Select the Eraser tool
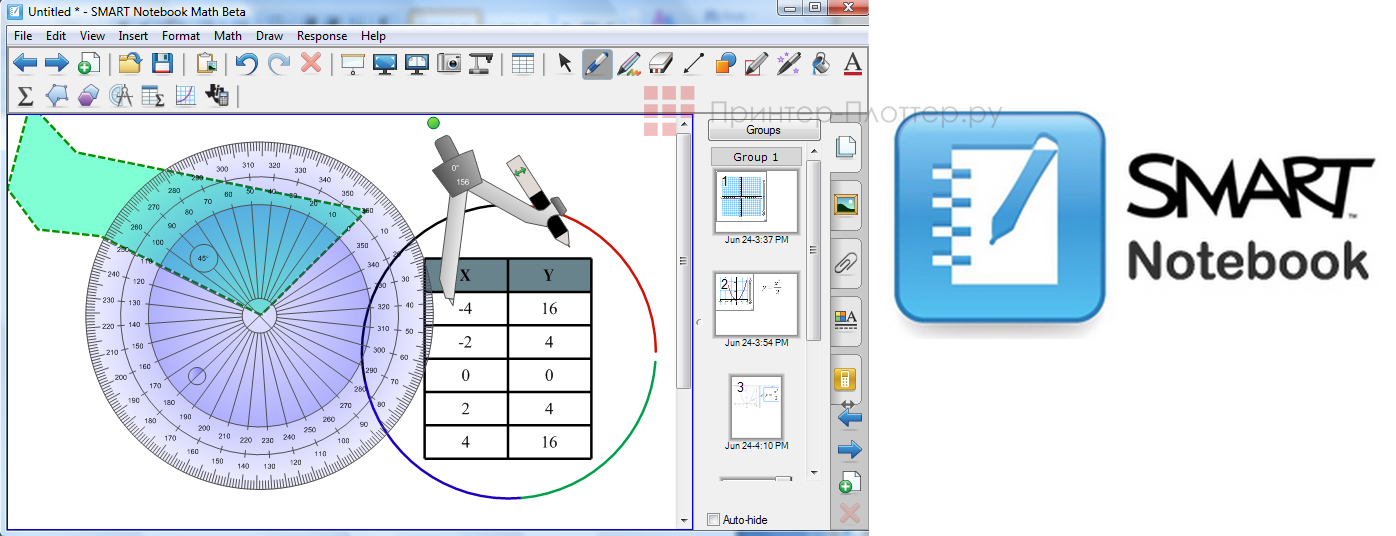1396x536 pixels. tap(661, 64)
